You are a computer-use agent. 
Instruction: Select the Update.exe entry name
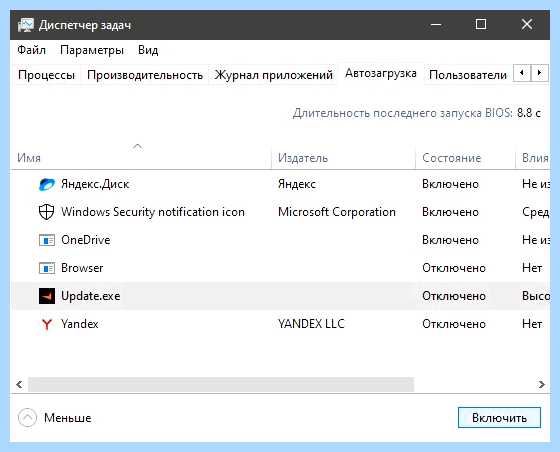point(91,296)
